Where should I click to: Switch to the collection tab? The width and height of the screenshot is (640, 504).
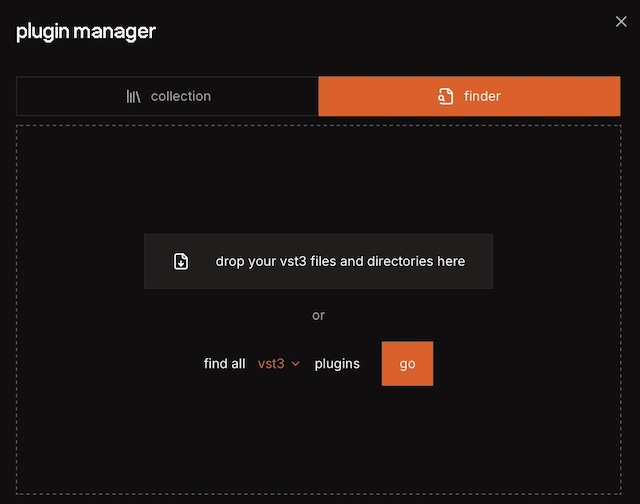click(x=167, y=96)
